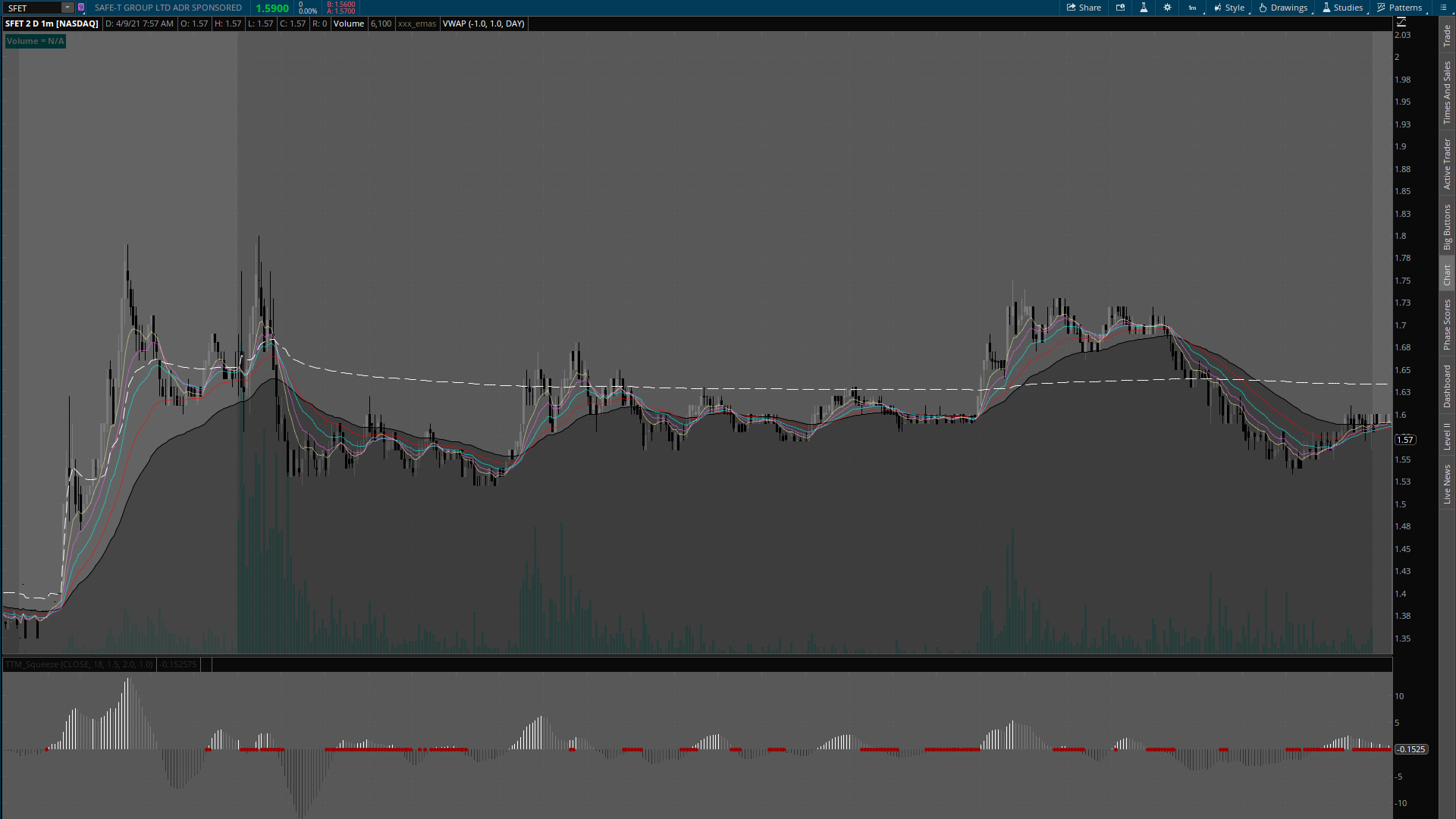Click the purple clipboard link icon
This screenshot has height=819, width=1456.
81,8
